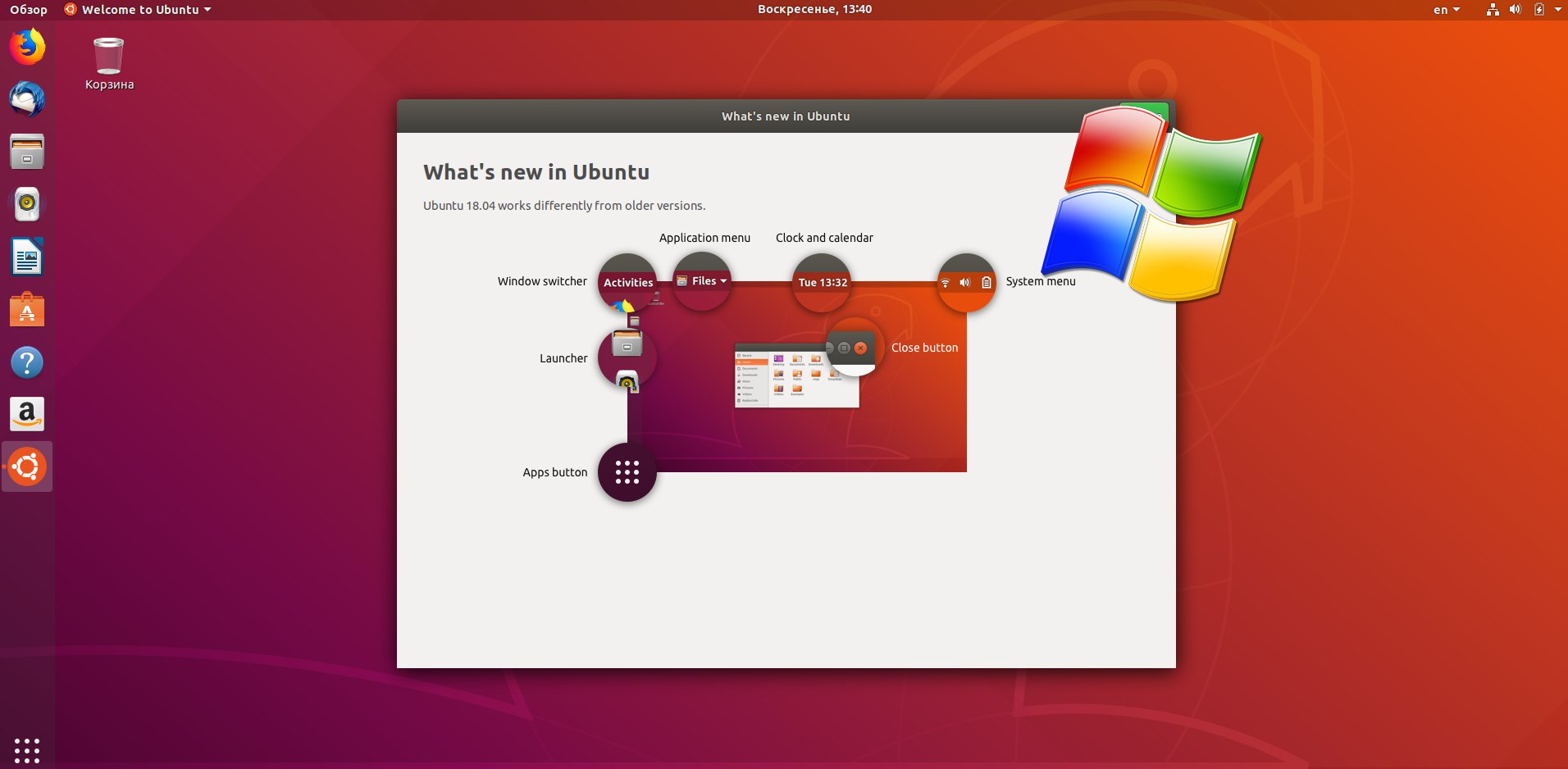Open the en input source menu
The image size is (1568, 769).
click(x=1447, y=10)
